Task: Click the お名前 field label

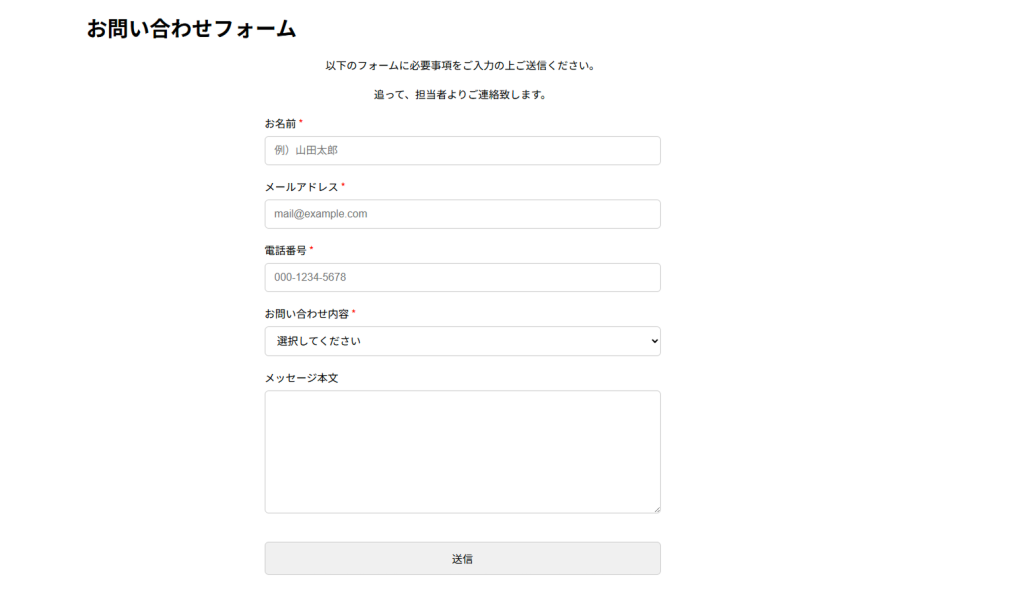Action: (280, 124)
